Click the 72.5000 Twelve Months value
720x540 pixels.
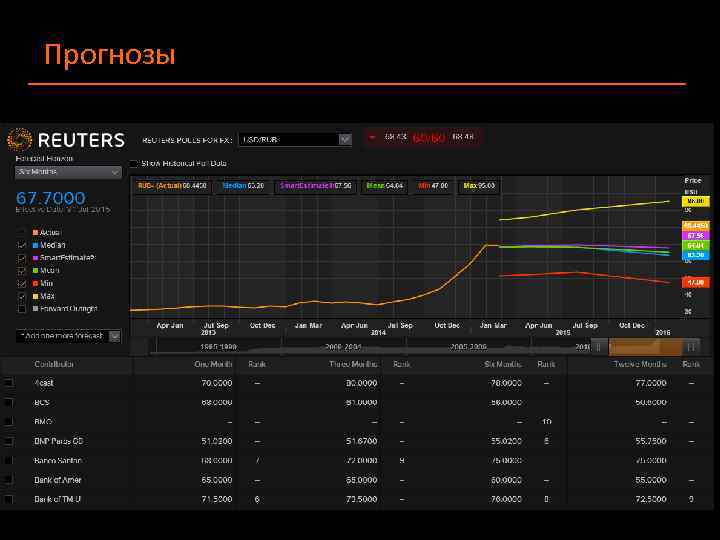(651, 499)
